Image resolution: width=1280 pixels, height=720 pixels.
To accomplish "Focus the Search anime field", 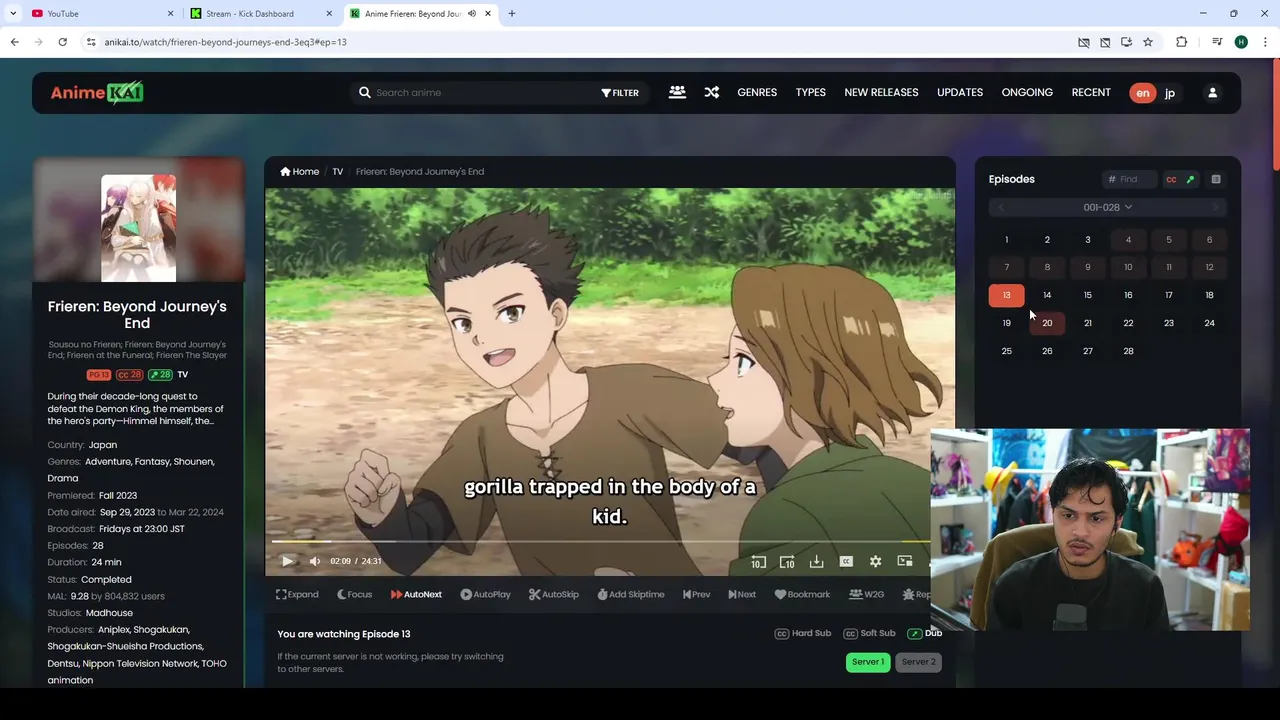I will tap(480, 92).
